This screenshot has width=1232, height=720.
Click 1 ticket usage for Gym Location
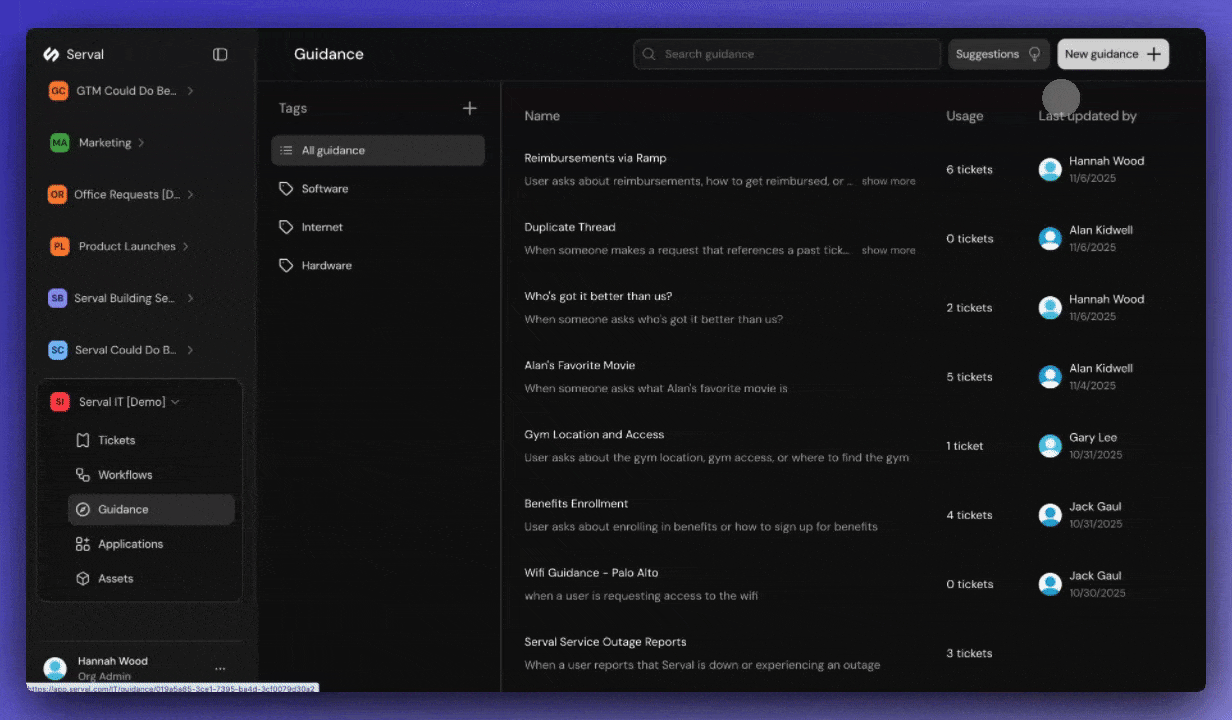[x=964, y=446]
